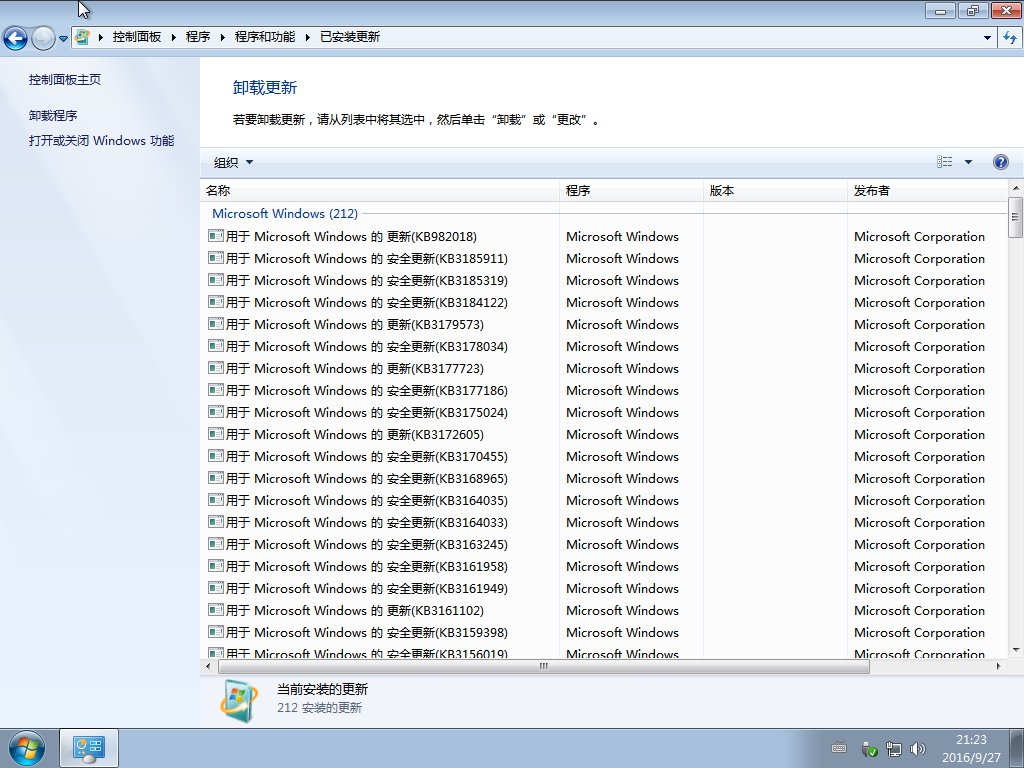Image resolution: width=1024 pixels, height=768 pixels.
Task: Expand the arrow after 程序和功能 breadcrumb
Action: coord(308,37)
